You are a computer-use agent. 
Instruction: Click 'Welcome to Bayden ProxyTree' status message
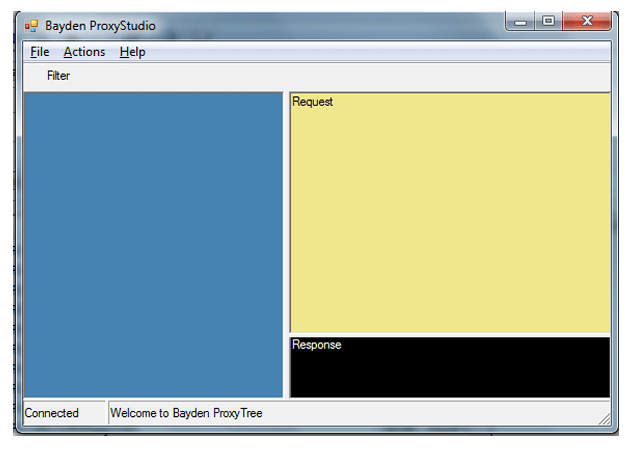click(x=186, y=413)
